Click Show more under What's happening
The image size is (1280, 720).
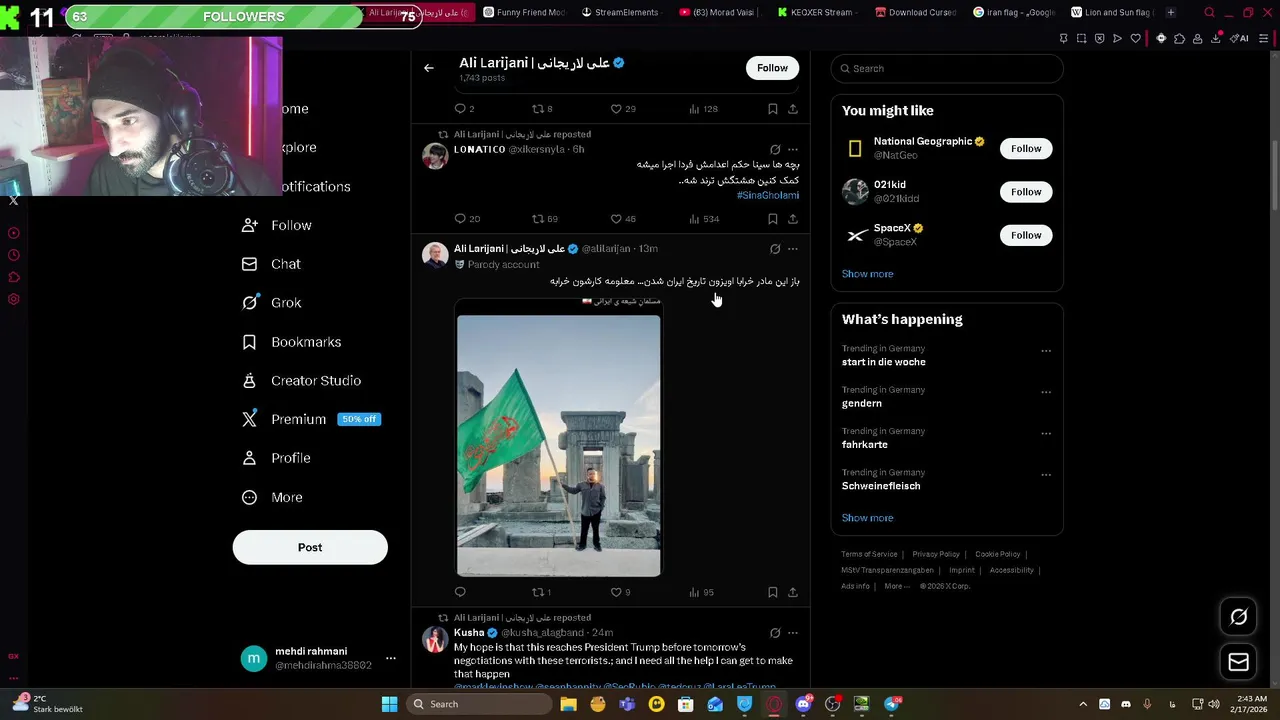point(867,518)
